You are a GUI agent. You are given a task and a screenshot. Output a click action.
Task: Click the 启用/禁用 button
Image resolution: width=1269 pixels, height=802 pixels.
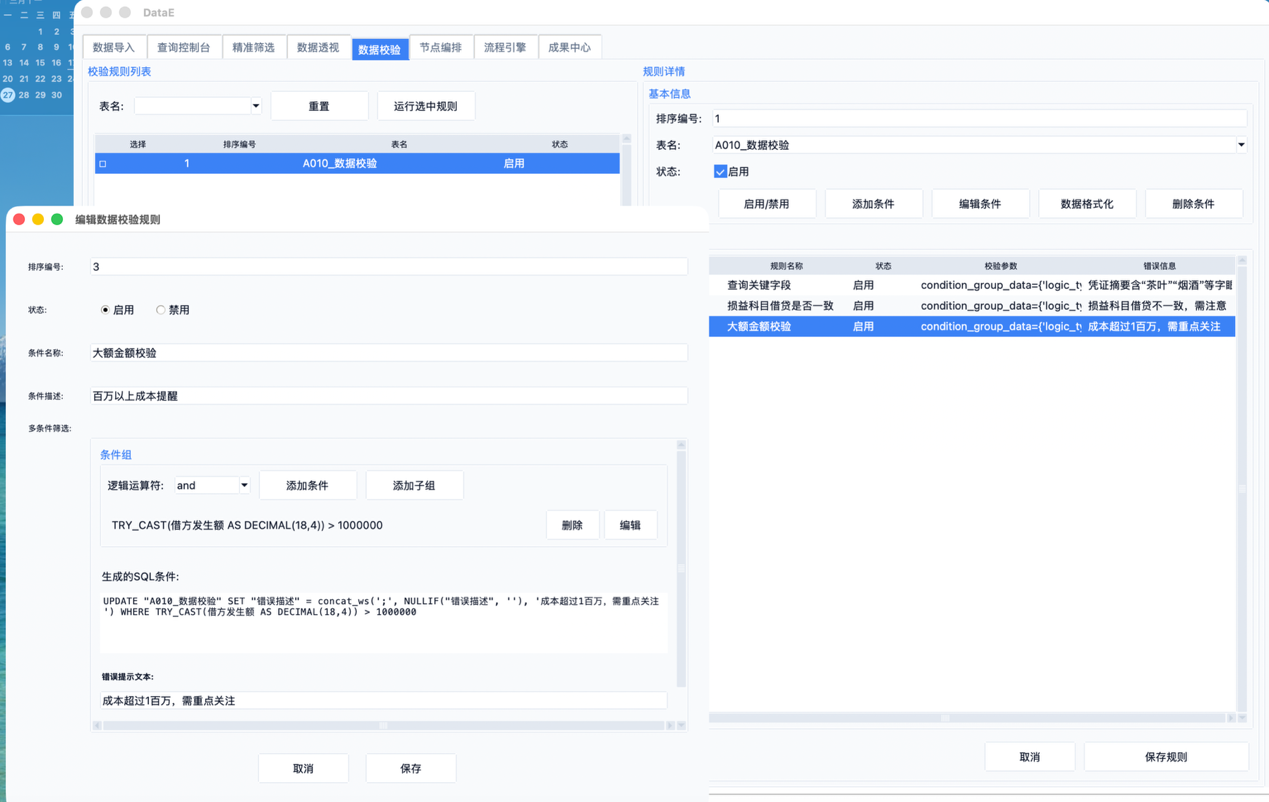[767, 204]
